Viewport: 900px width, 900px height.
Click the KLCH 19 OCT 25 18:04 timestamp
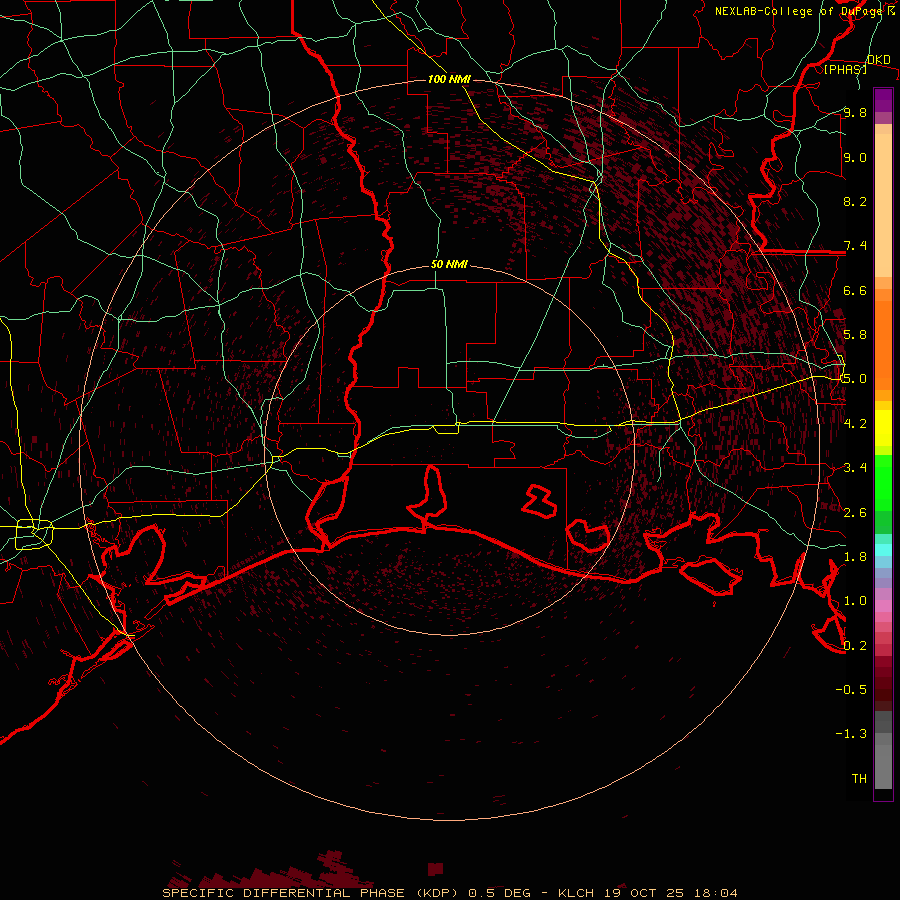click(646, 892)
